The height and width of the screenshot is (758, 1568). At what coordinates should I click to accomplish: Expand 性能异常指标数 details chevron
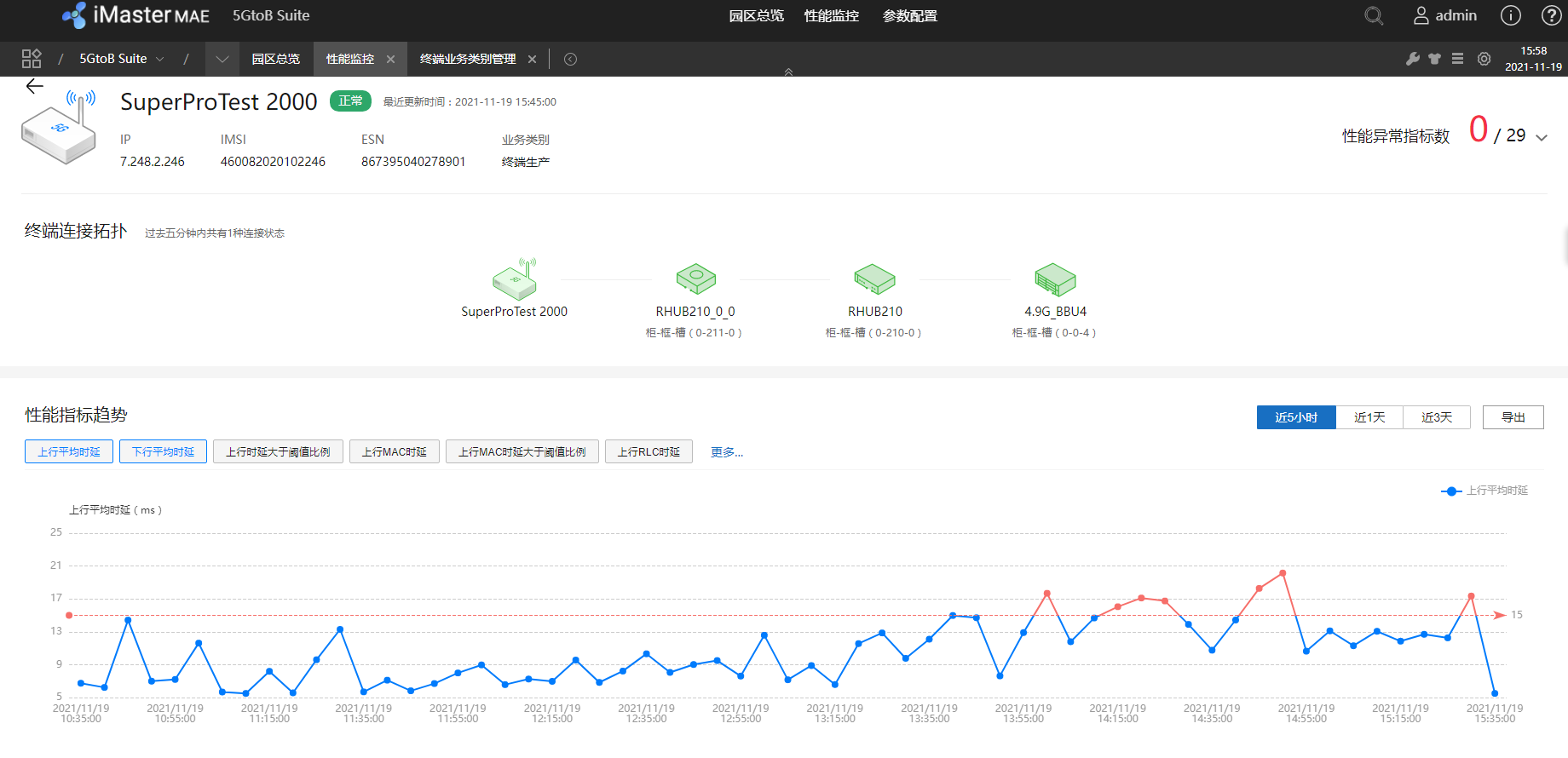[x=1542, y=137]
